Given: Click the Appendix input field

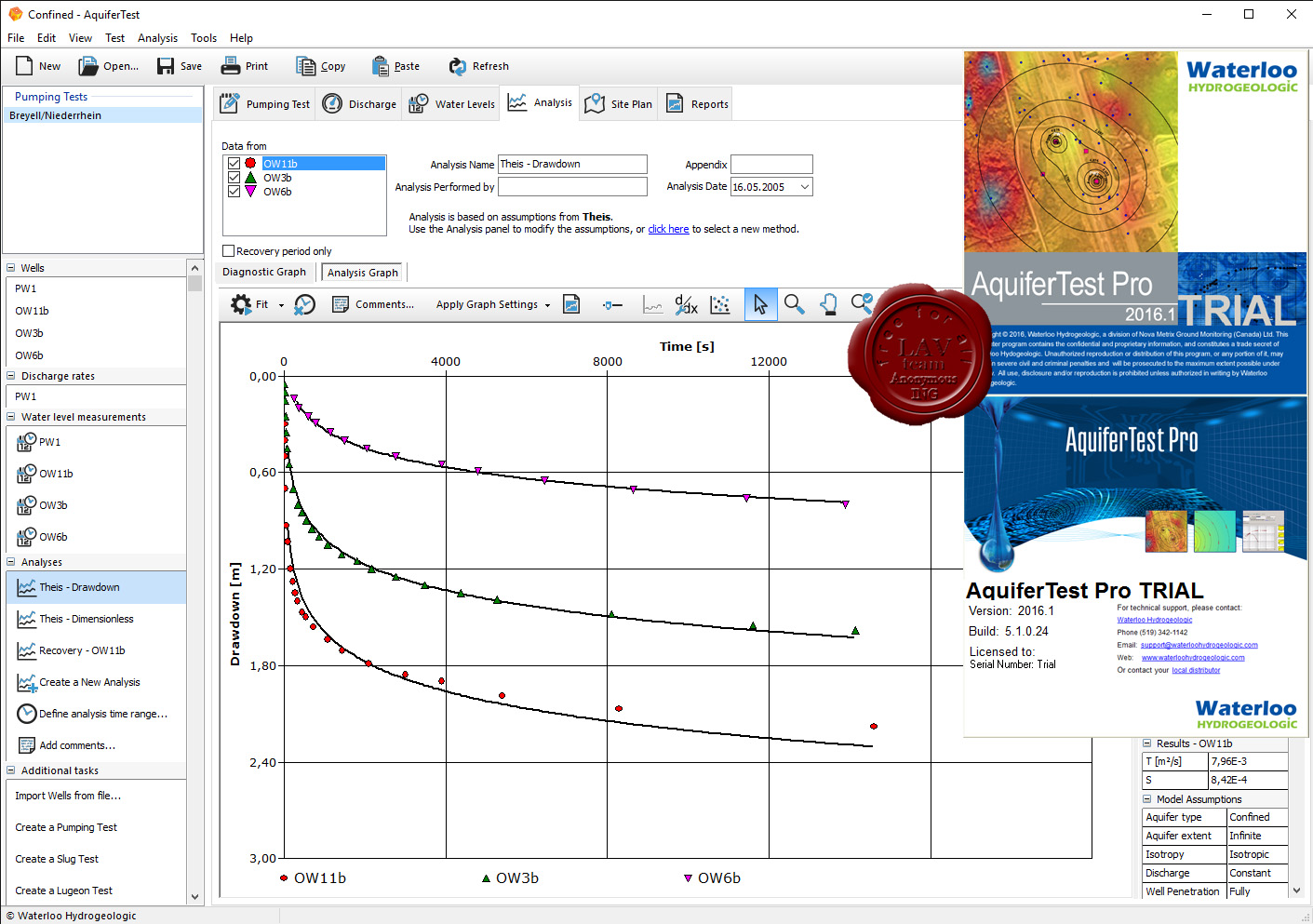Looking at the screenshot, I should [771, 164].
